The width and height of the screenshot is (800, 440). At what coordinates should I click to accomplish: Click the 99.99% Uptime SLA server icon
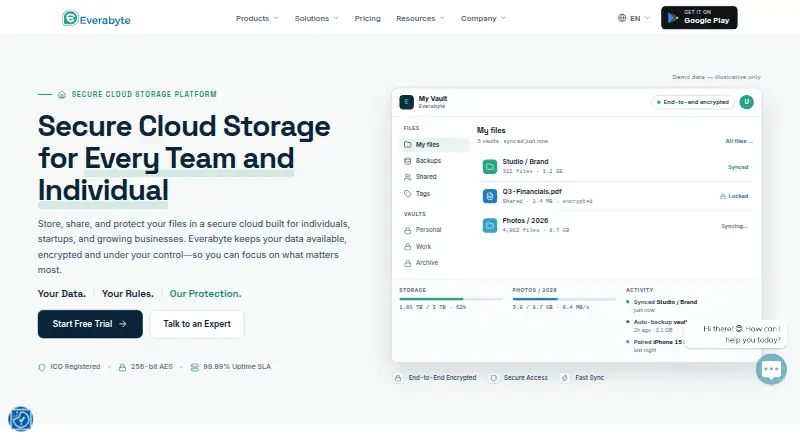[194, 367]
